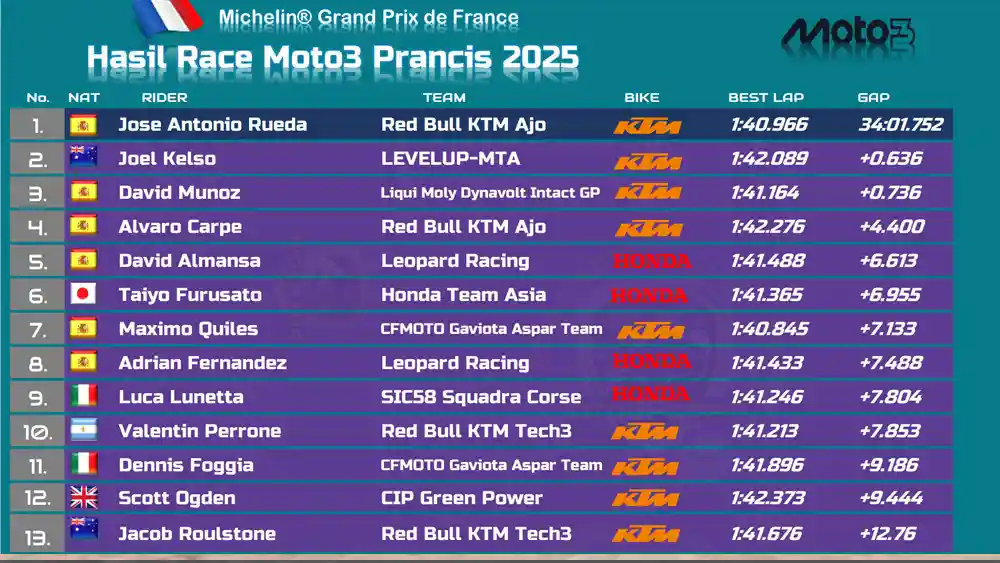Click best lap time 1:40.845
This screenshot has width=1000, height=563.
click(x=770, y=329)
